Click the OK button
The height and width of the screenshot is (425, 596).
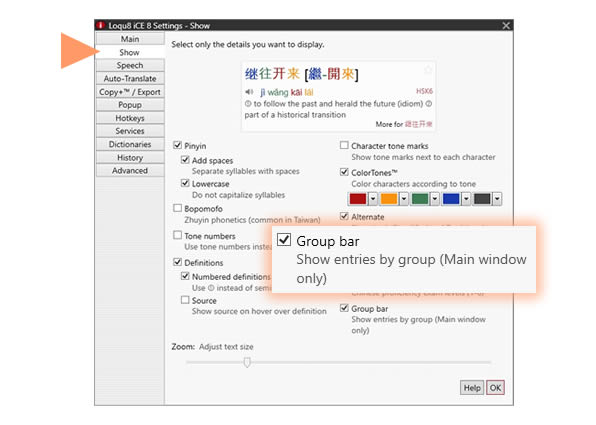pos(495,387)
